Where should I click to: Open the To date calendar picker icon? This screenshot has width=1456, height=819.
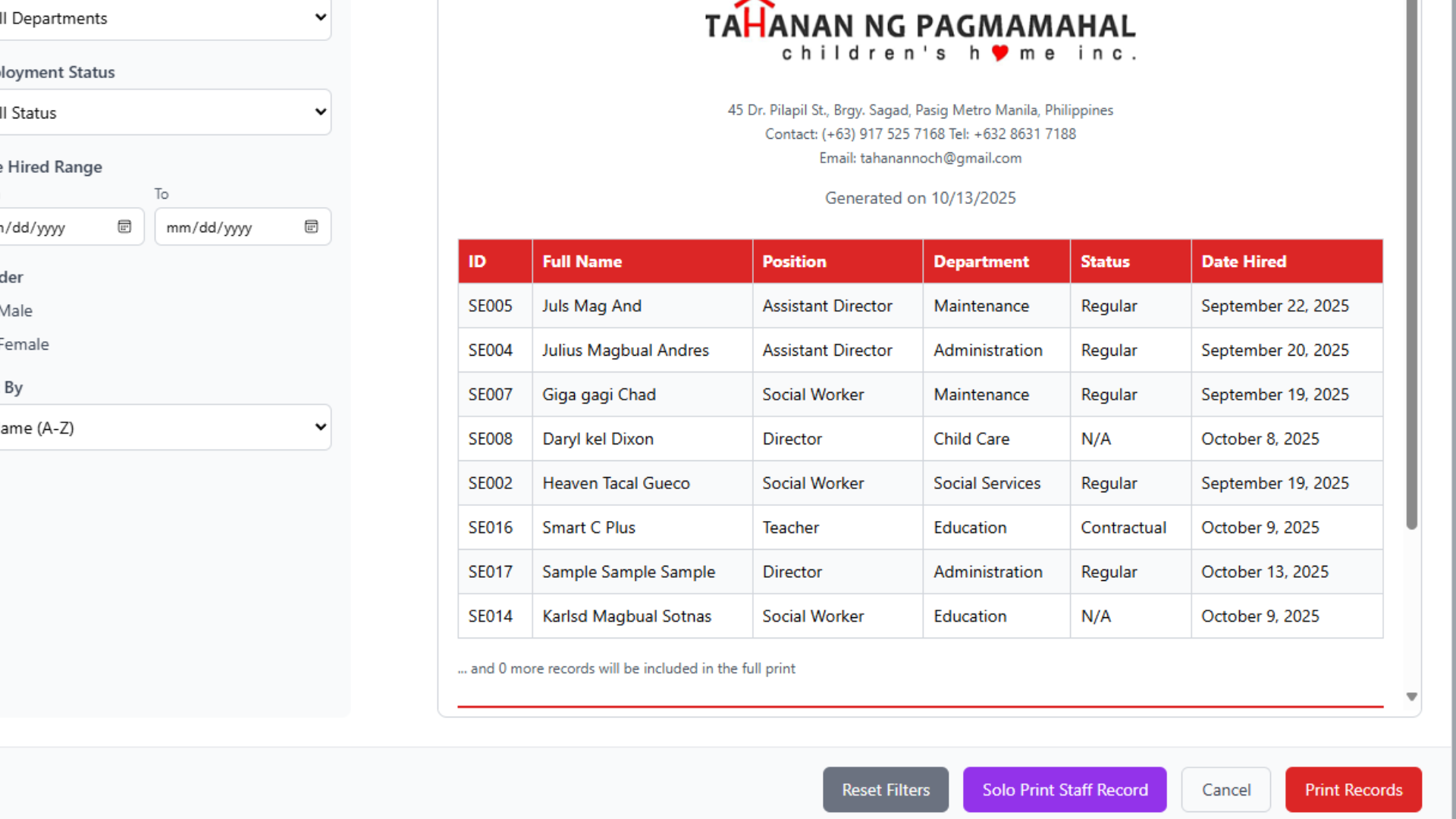click(x=311, y=227)
